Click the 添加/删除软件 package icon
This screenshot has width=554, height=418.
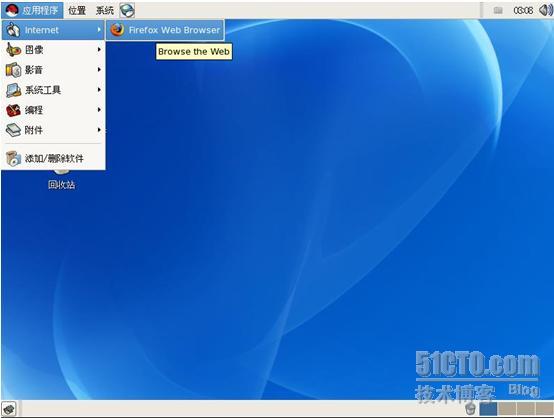(x=13, y=158)
